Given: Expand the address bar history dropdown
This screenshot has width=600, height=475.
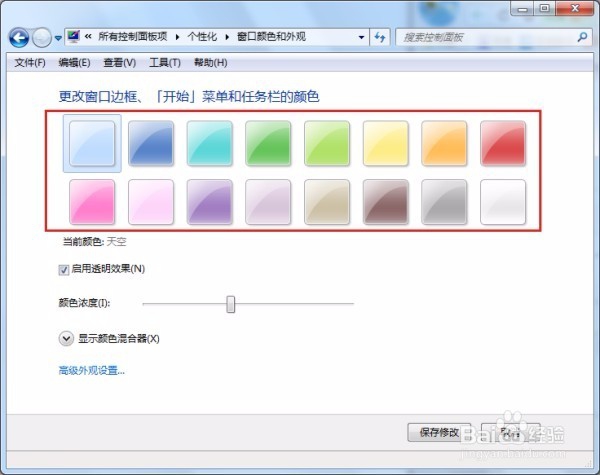Looking at the screenshot, I should (361, 37).
